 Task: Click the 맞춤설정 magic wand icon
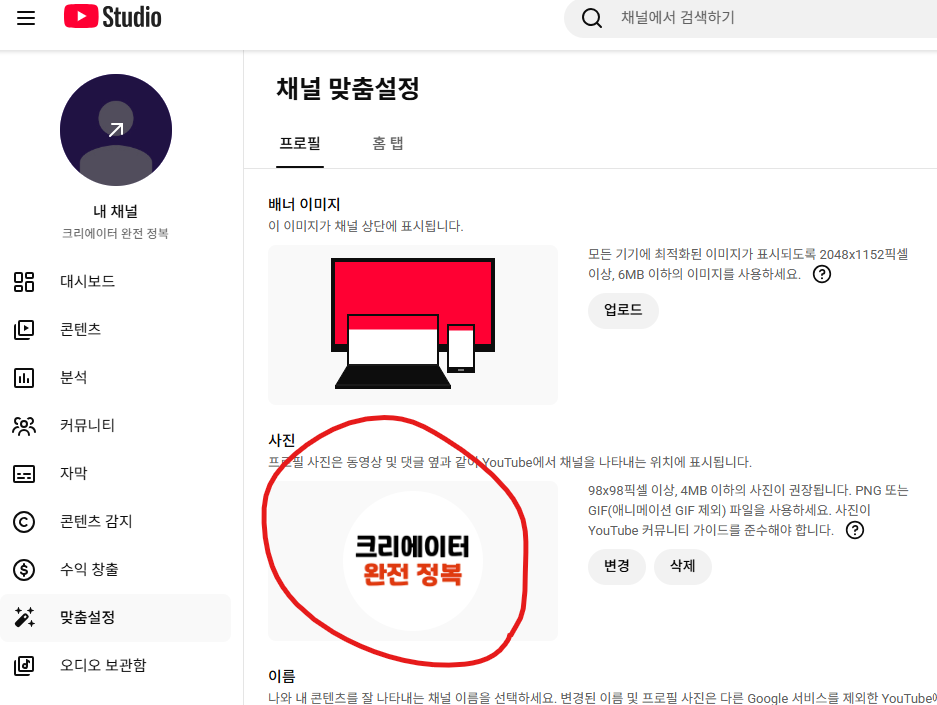tap(24, 617)
